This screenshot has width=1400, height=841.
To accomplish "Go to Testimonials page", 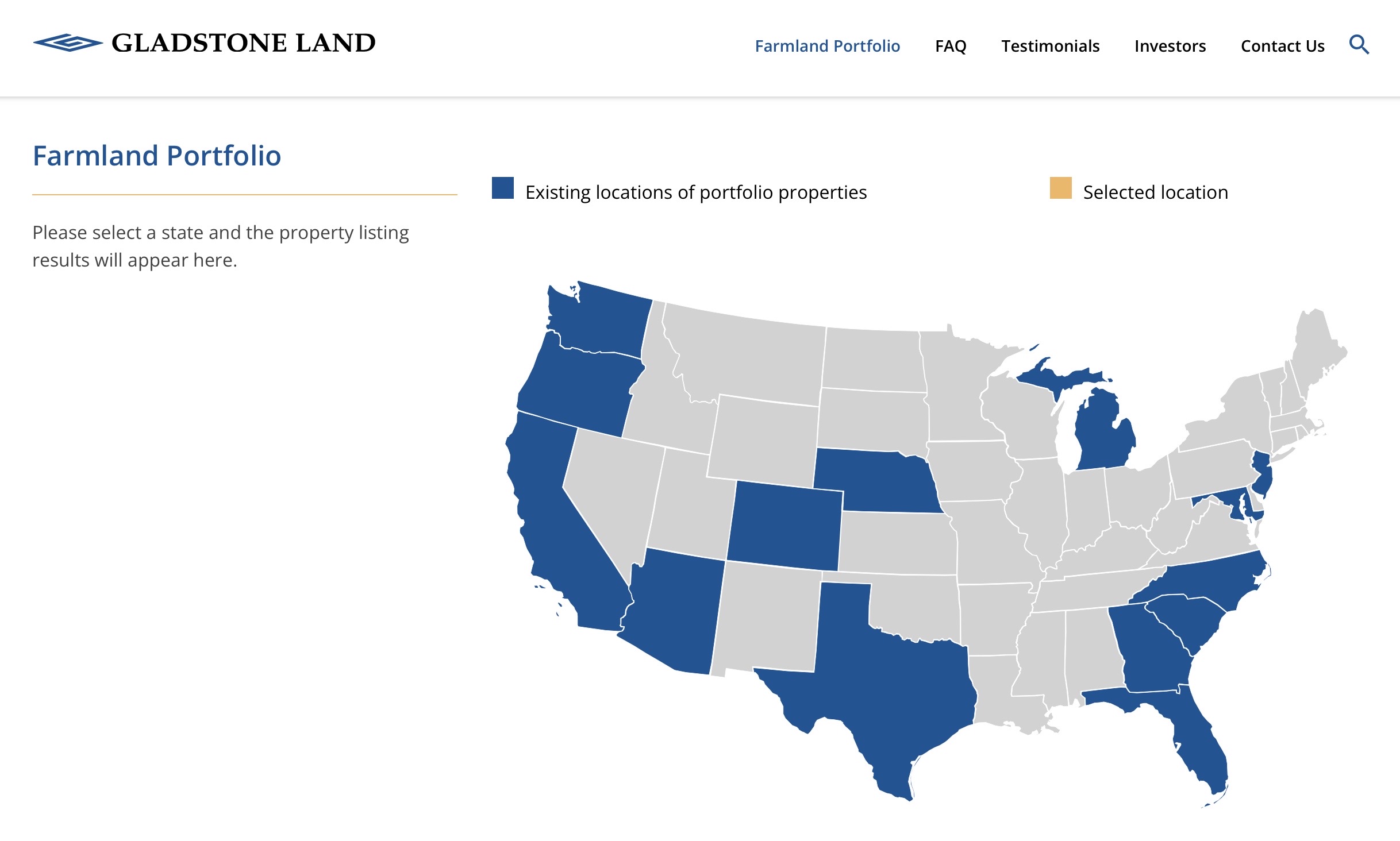I will [1050, 46].
